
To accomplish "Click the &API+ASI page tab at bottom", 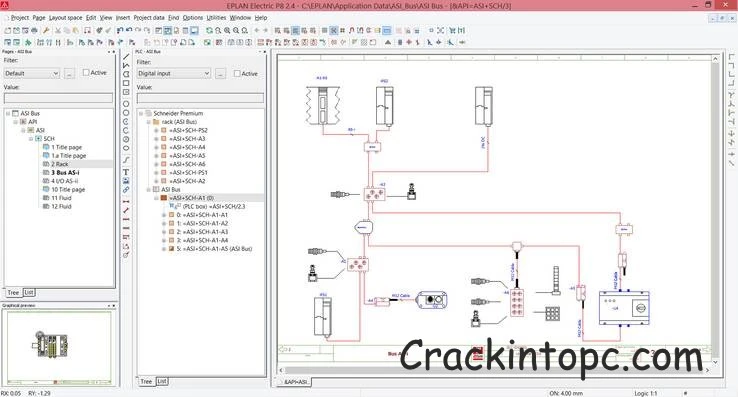I will 296,382.
